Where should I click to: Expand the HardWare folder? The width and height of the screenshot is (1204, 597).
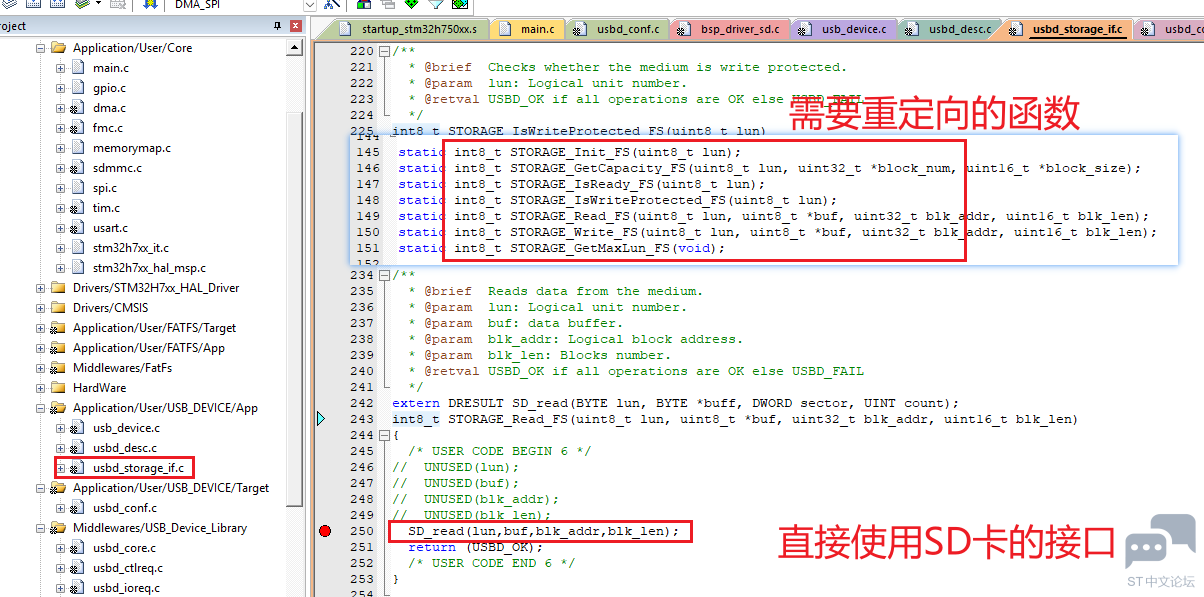pyautogui.click(x=41, y=388)
